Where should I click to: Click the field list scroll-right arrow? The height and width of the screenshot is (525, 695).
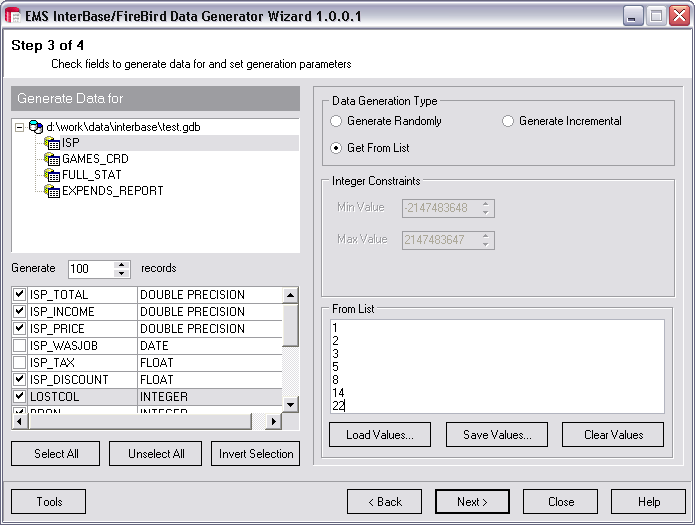[273, 421]
